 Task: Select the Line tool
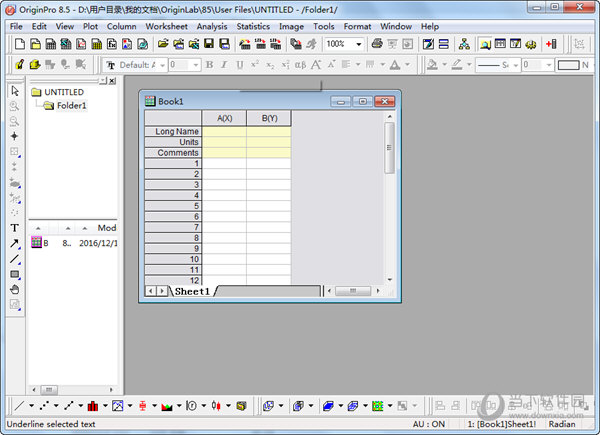click(15, 259)
